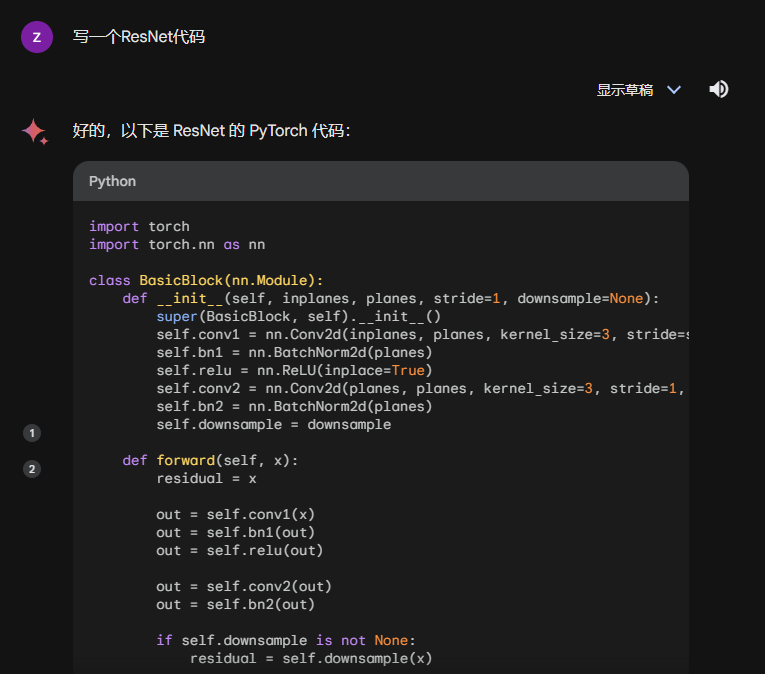Click the number 2 badge in left margin
The width and height of the screenshot is (765, 674).
32,469
